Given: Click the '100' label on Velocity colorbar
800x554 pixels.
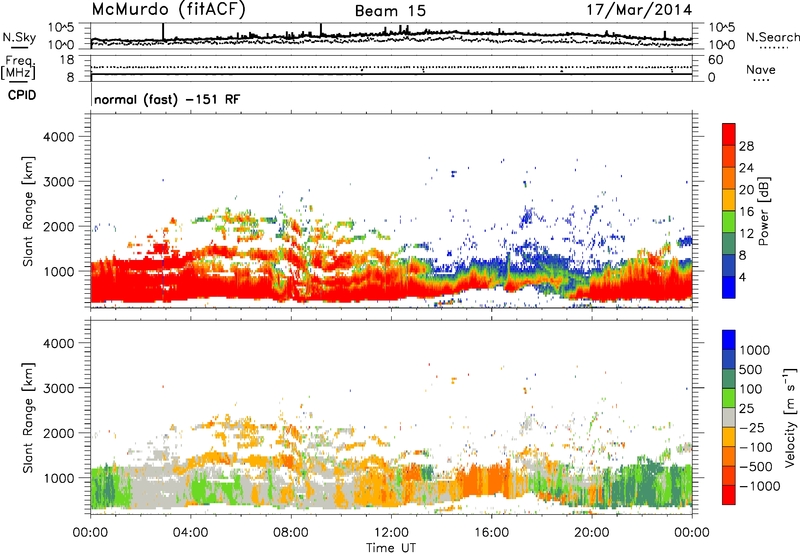Looking at the screenshot, I should [751, 389].
